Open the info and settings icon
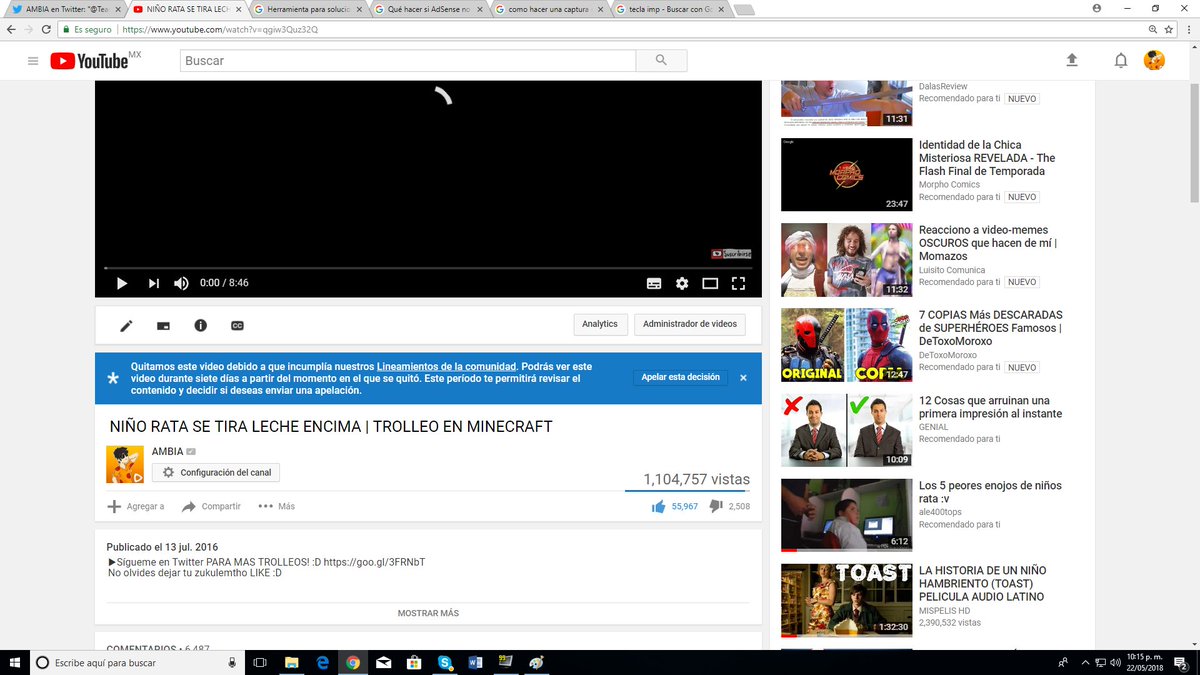Viewport: 1200px width, 675px height. [x=200, y=325]
